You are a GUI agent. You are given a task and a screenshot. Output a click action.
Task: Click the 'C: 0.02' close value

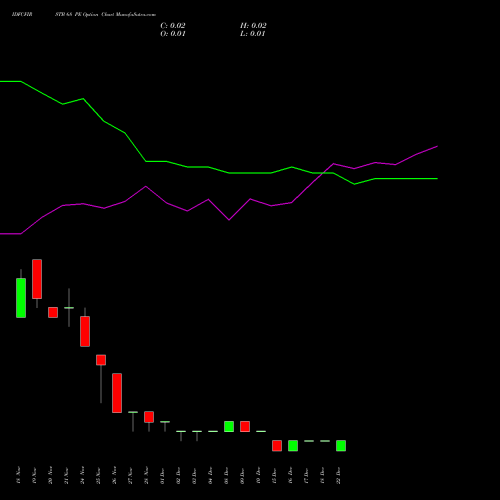click(173, 26)
